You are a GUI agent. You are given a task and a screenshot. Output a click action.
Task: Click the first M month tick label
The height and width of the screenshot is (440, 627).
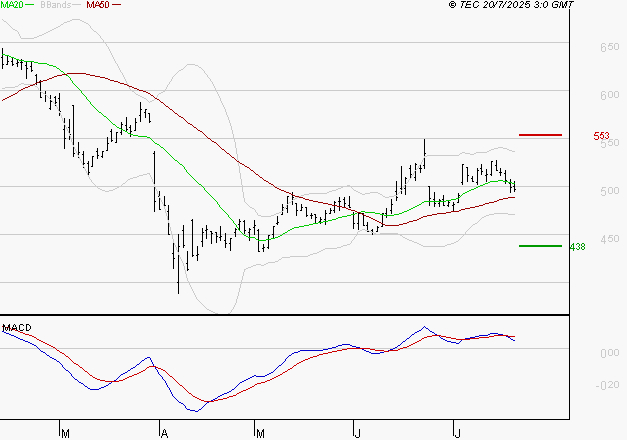click(x=66, y=434)
